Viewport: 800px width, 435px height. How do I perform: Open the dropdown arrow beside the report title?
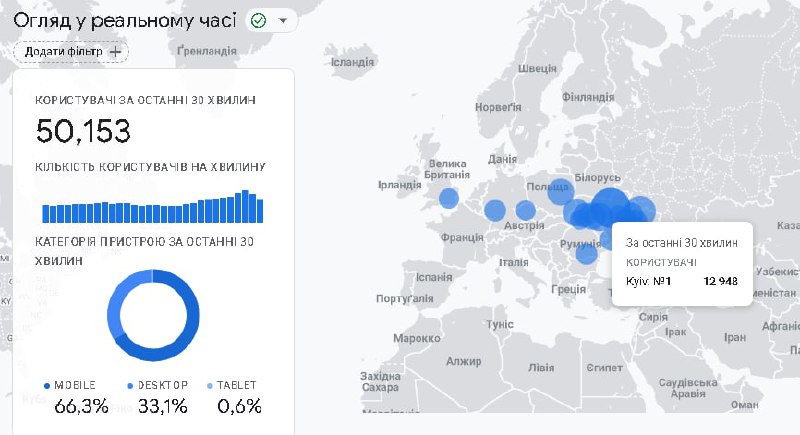[283, 21]
